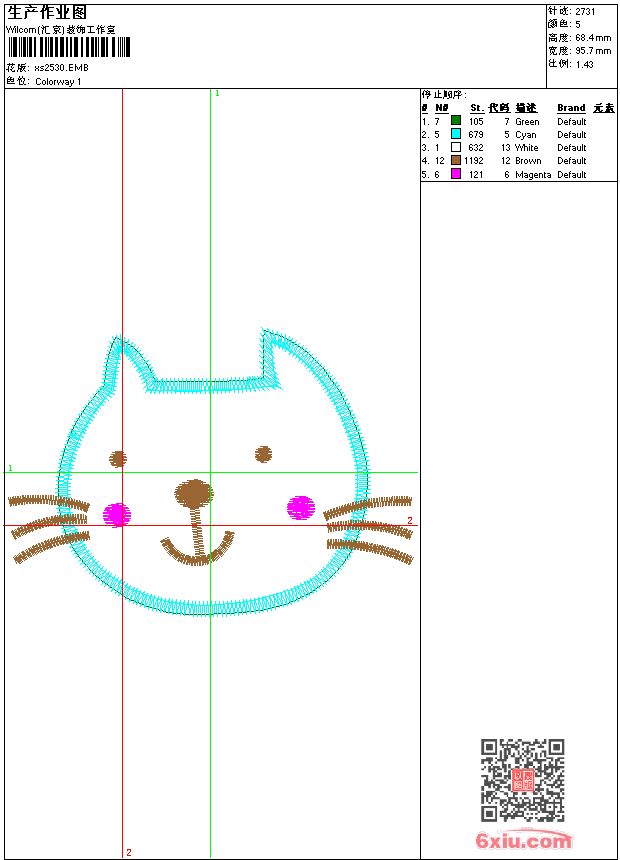Click the "xs2530.EMB" file name
This screenshot has width=620, height=860.
point(61,68)
